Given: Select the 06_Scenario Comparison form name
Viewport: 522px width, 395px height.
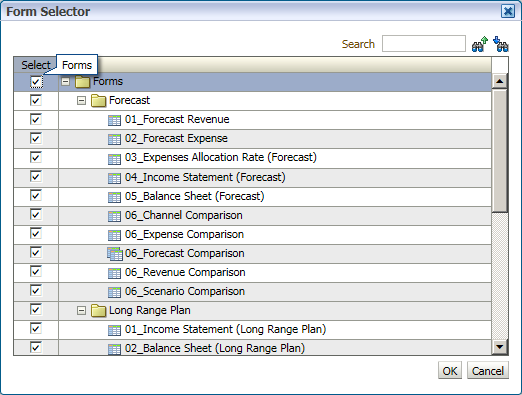Looking at the screenshot, I should coord(185,291).
